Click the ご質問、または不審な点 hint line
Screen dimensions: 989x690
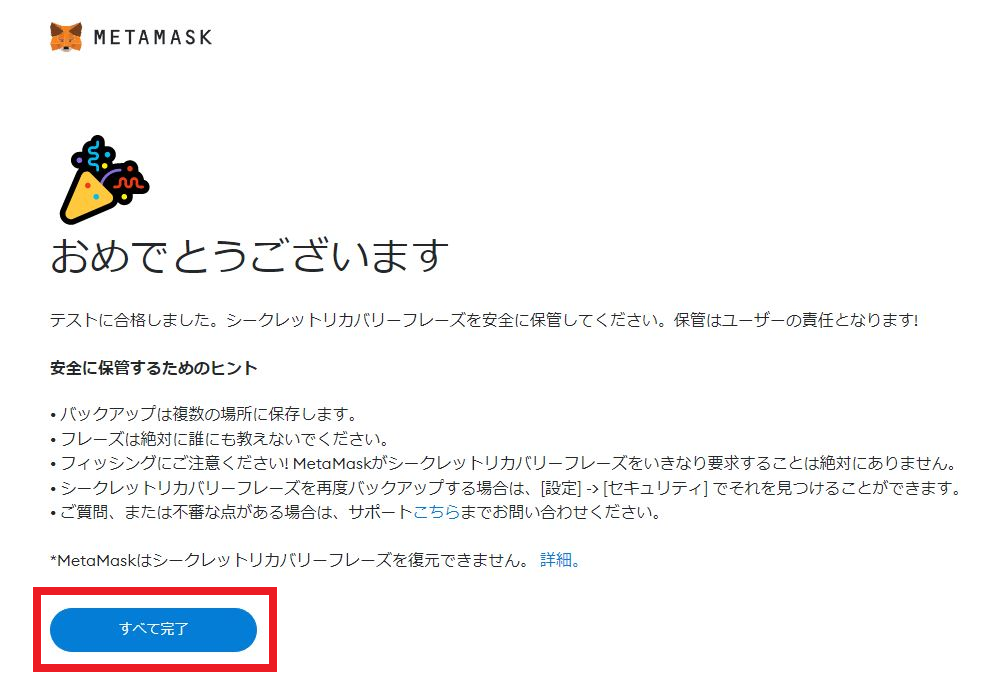(x=356, y=512)
